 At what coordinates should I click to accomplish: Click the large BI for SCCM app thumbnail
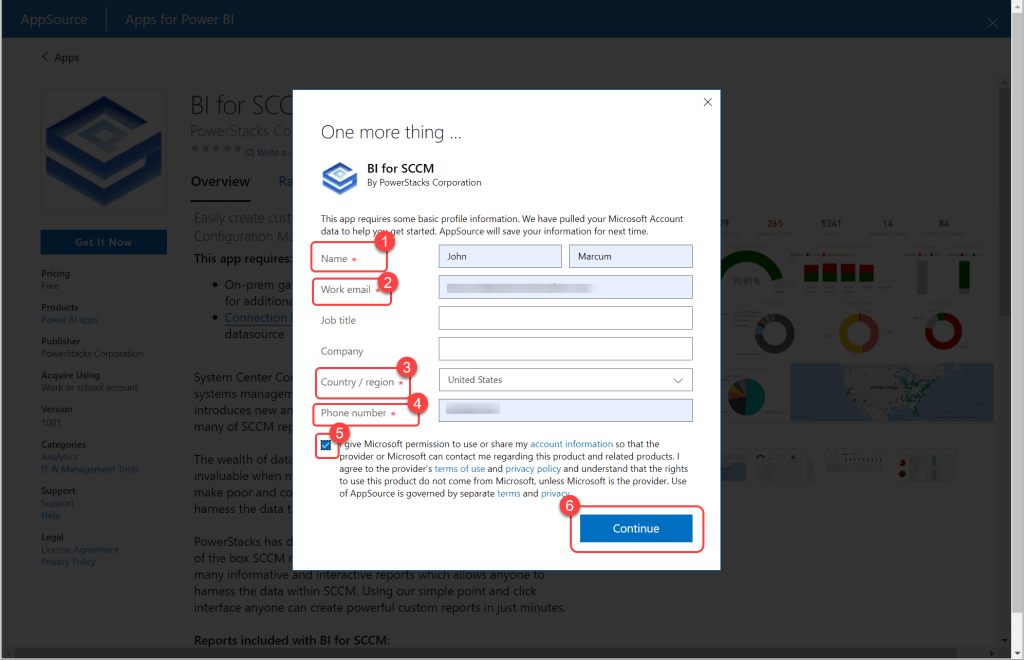[104, 154]
